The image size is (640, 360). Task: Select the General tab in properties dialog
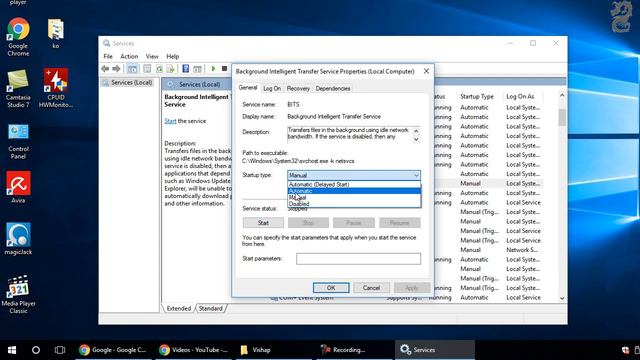tap(248, 88)
